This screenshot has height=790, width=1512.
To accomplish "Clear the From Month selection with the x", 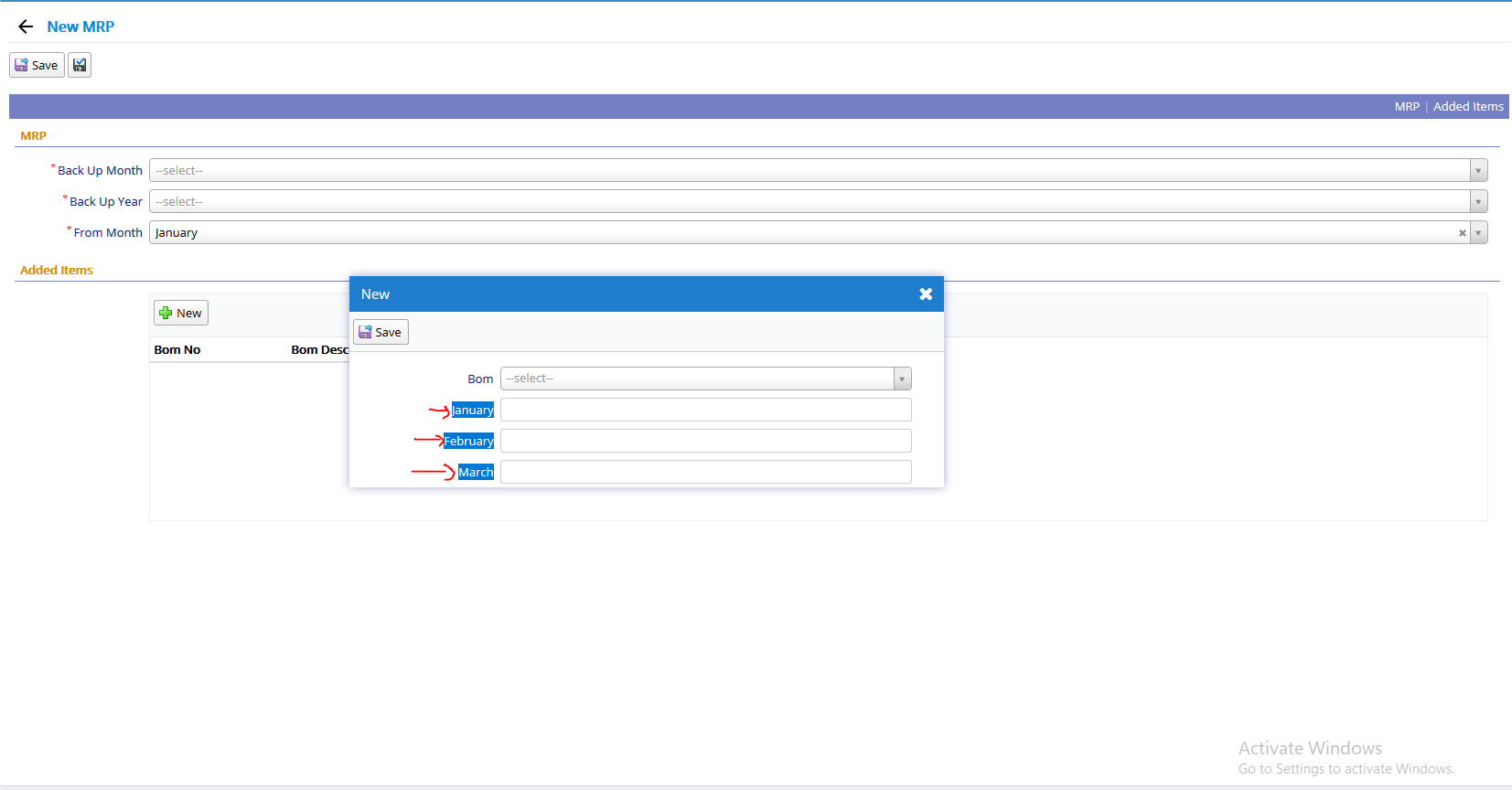I will click(1462, 233).
